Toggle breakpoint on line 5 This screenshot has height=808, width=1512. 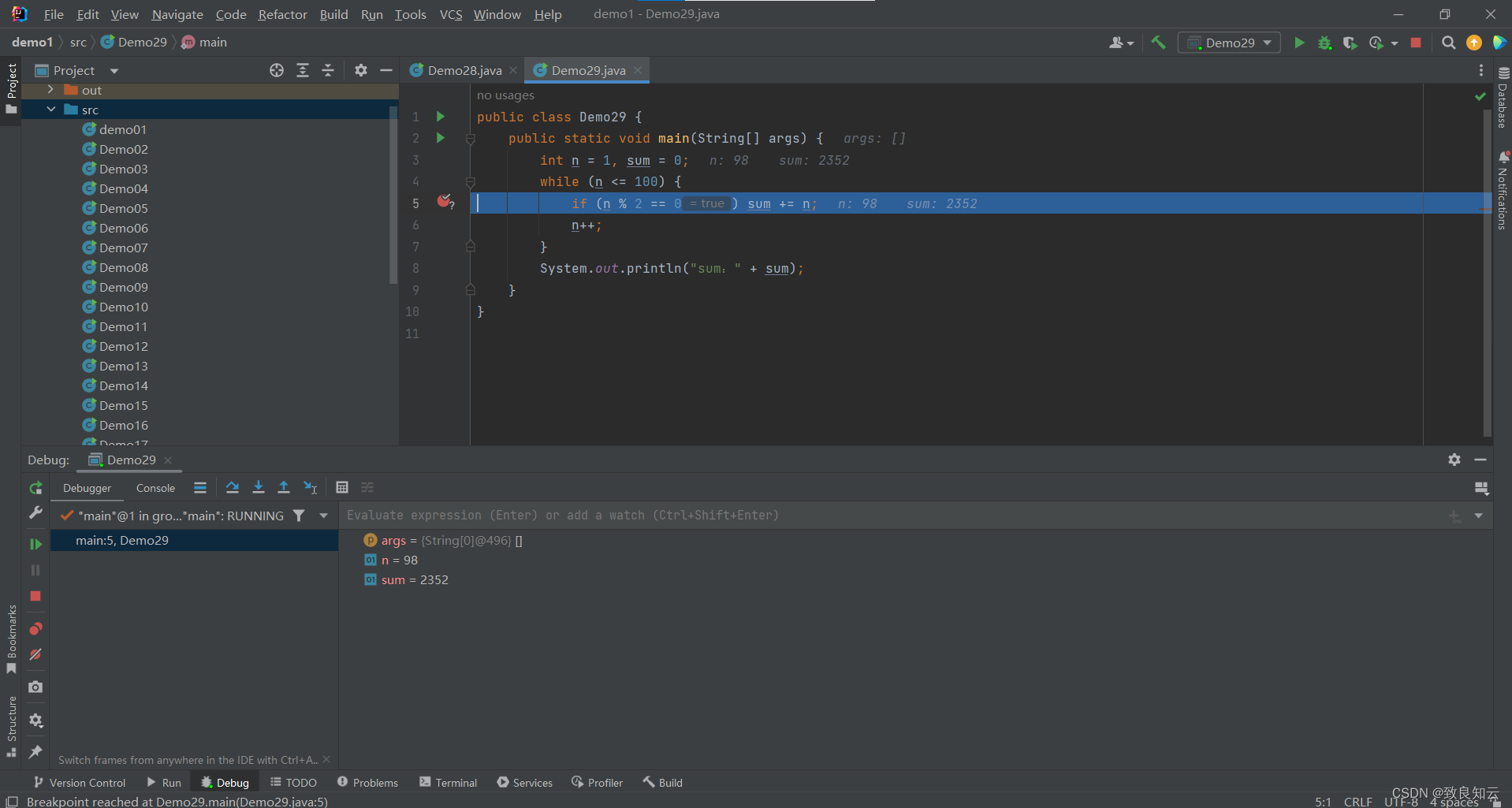point(445,202)
